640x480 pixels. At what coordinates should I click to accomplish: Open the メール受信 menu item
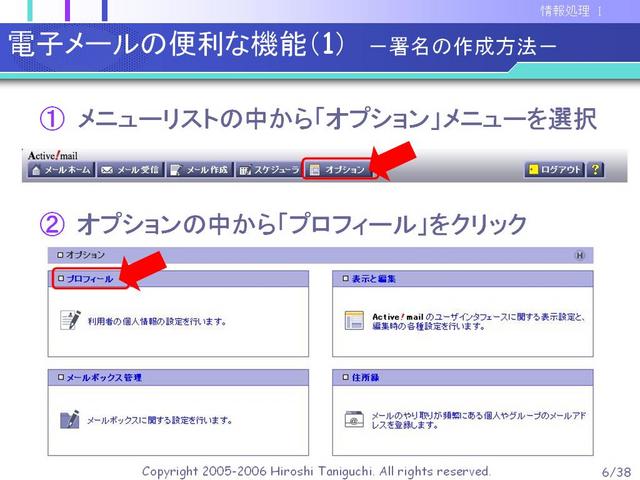coord(130,169)
